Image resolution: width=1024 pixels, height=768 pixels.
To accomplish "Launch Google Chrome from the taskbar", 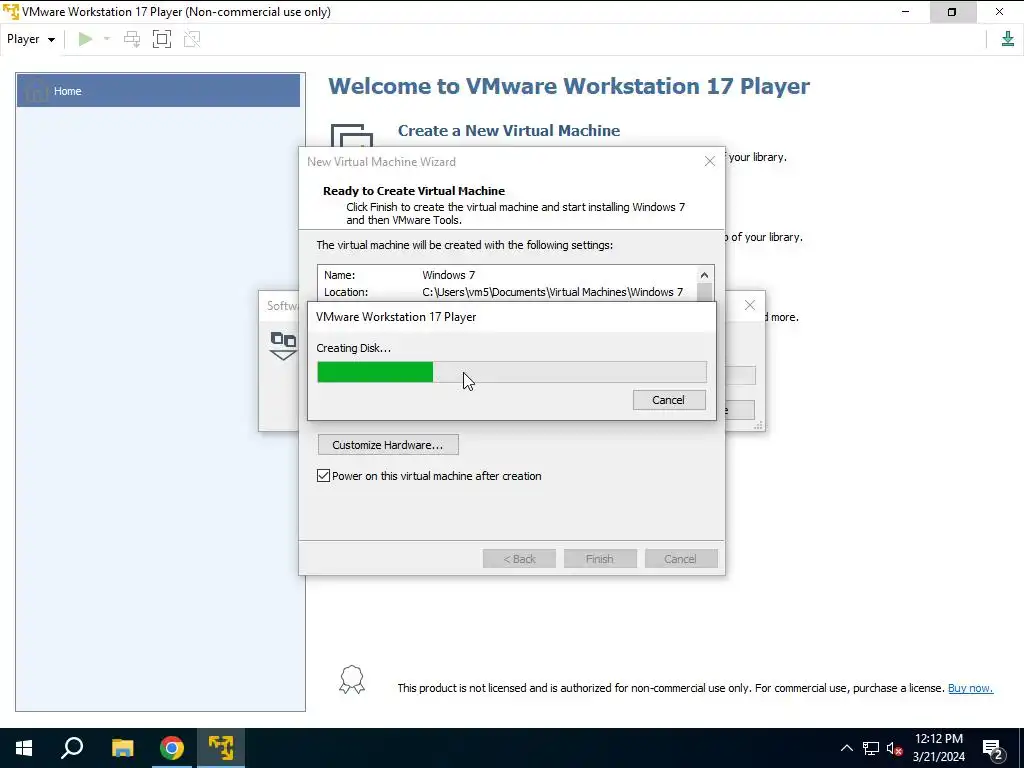I will 172,748.
